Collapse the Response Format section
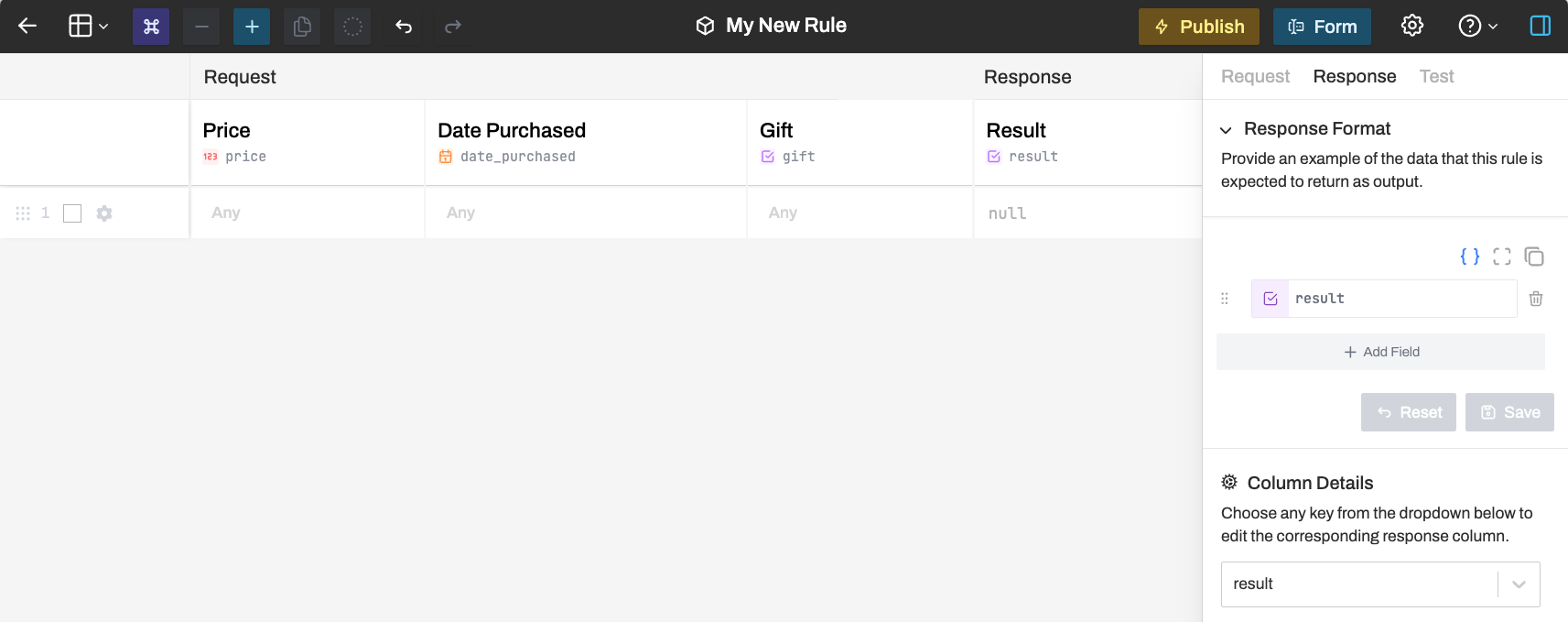Image resolution: width=1568 pixels, height=622 pixels. (1226, 130)
